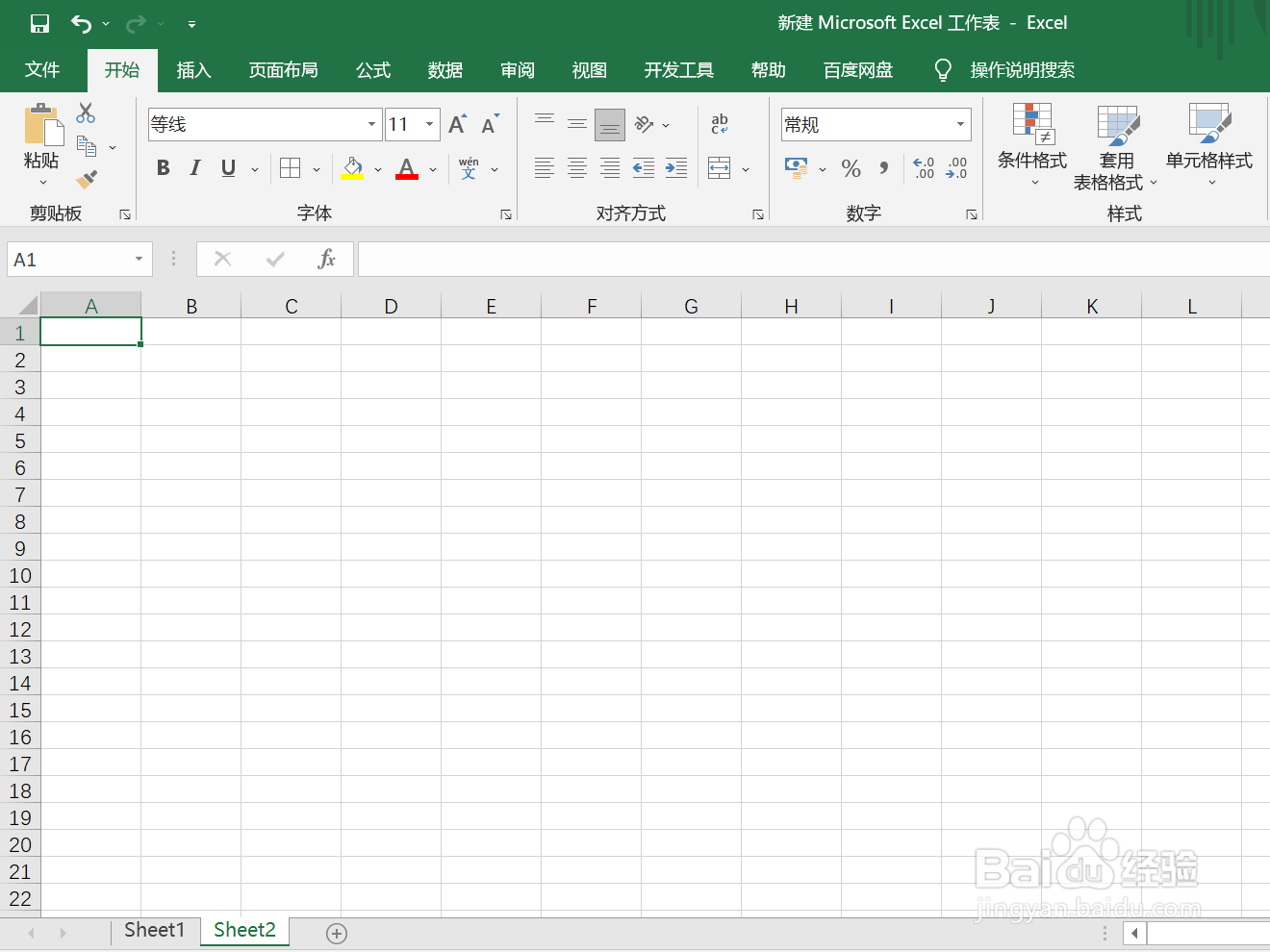1270x952 pixels.
Task: Toggle Wrap Text (ab icon)
Action: tap(720, 124)
